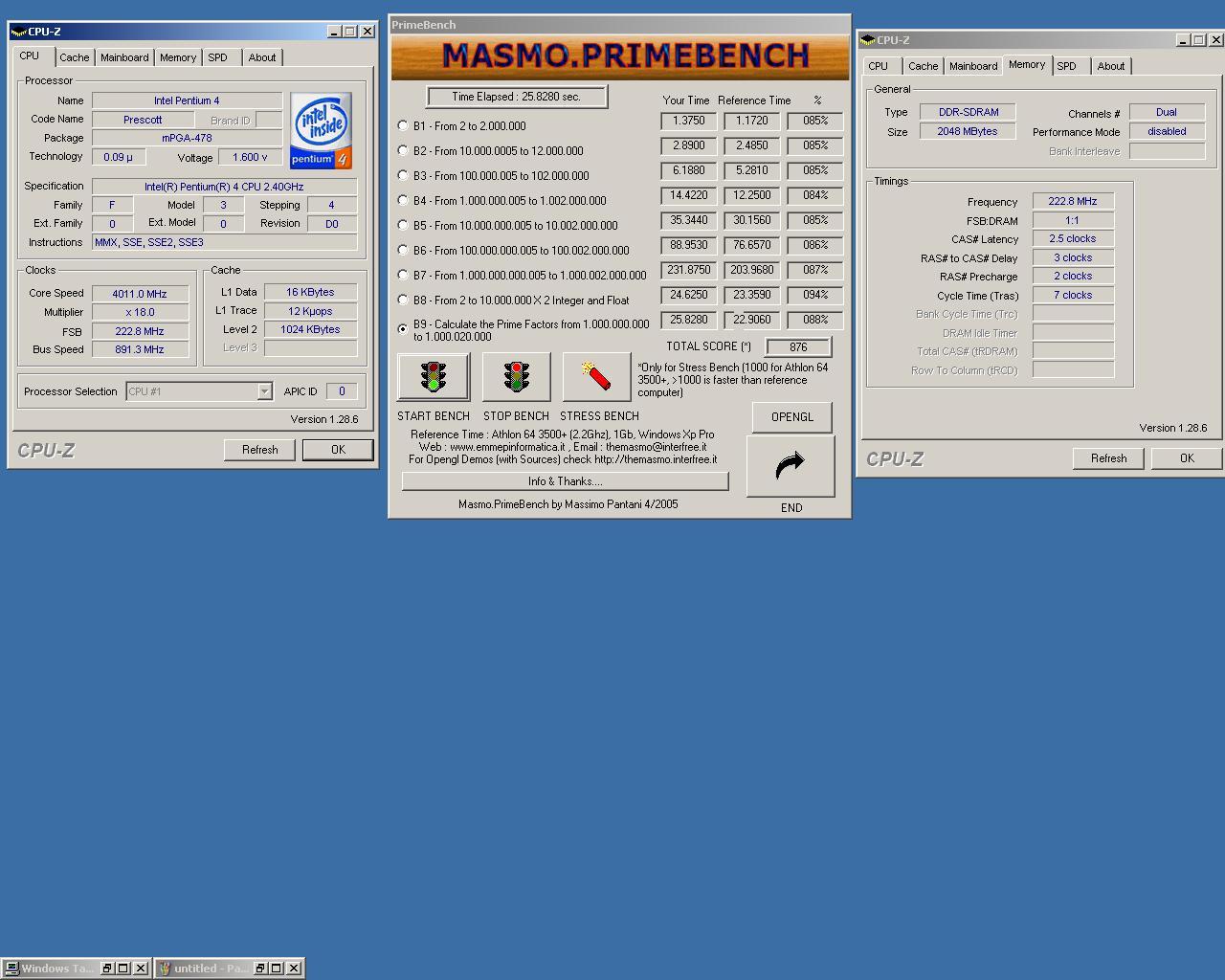Click the Intel Inside Pentium 4 logo
Image resolution: width=1225 pixels, height=980 pixels.
tap(322, 131)
